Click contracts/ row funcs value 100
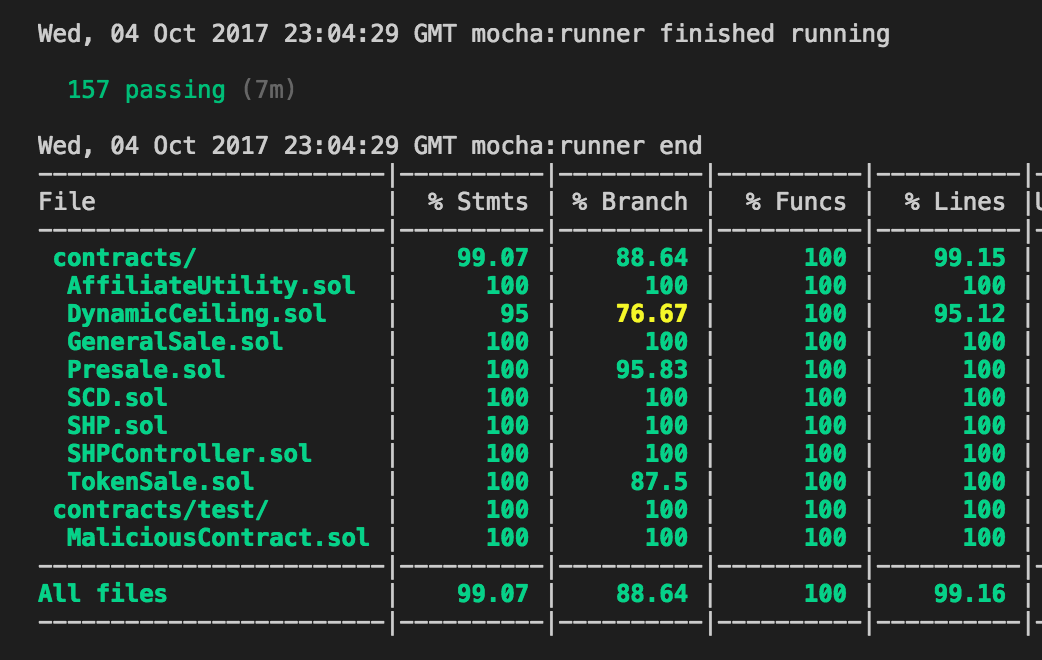1042x660 pixels. tap(825, 258)
